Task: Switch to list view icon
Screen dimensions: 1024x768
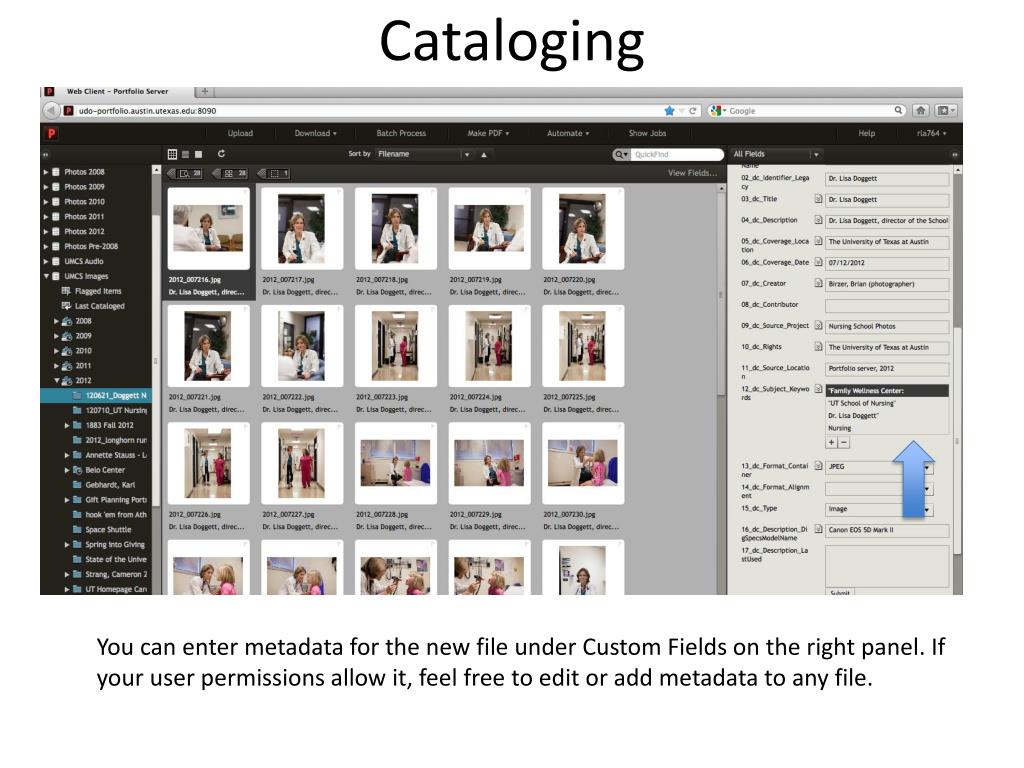Action: click(185, 154)
